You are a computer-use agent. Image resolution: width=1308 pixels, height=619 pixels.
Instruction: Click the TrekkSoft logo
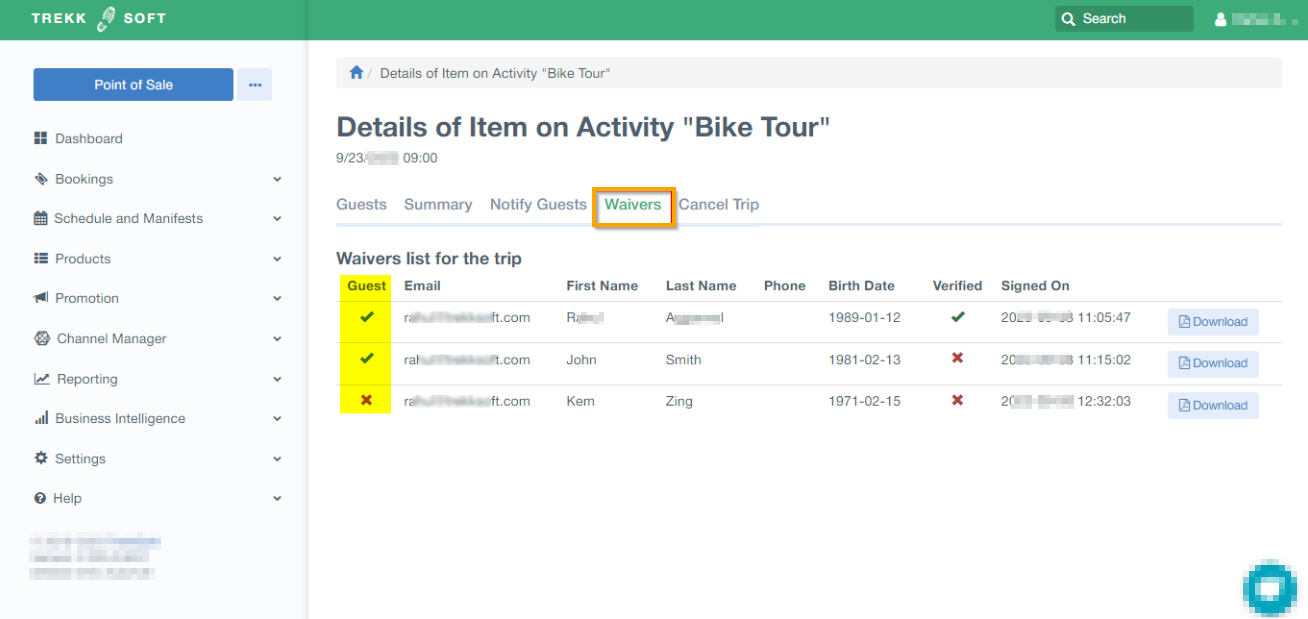point(98,19)
